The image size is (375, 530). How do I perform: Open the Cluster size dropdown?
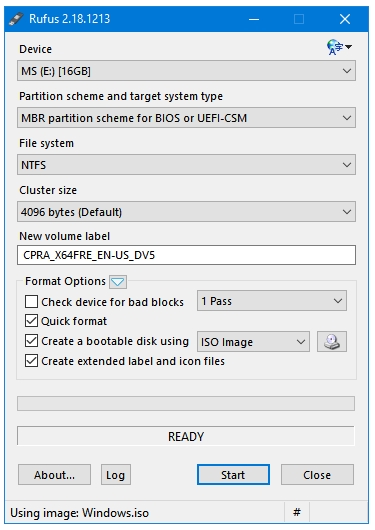186,212
